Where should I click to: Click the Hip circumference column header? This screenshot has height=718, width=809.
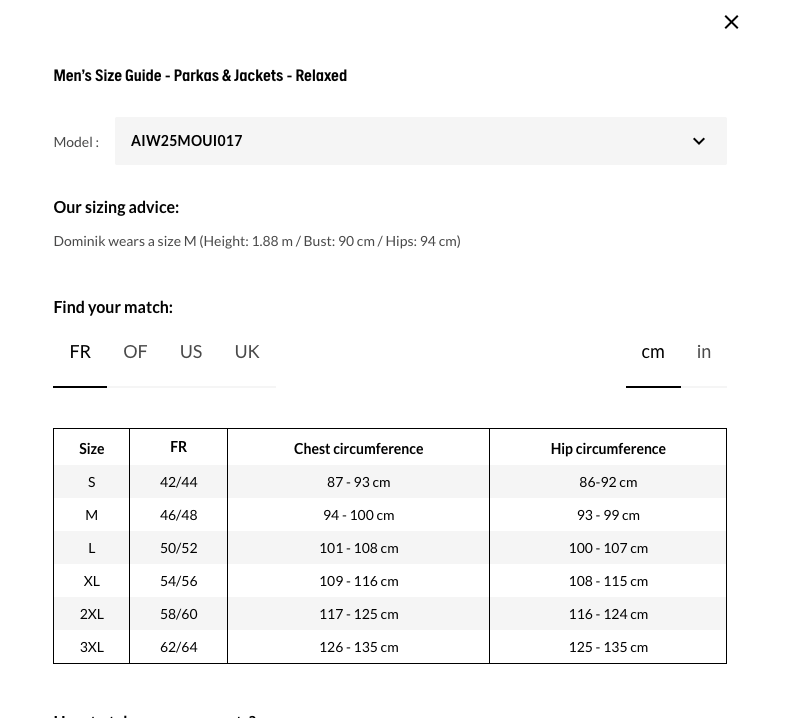pos(607,449)
